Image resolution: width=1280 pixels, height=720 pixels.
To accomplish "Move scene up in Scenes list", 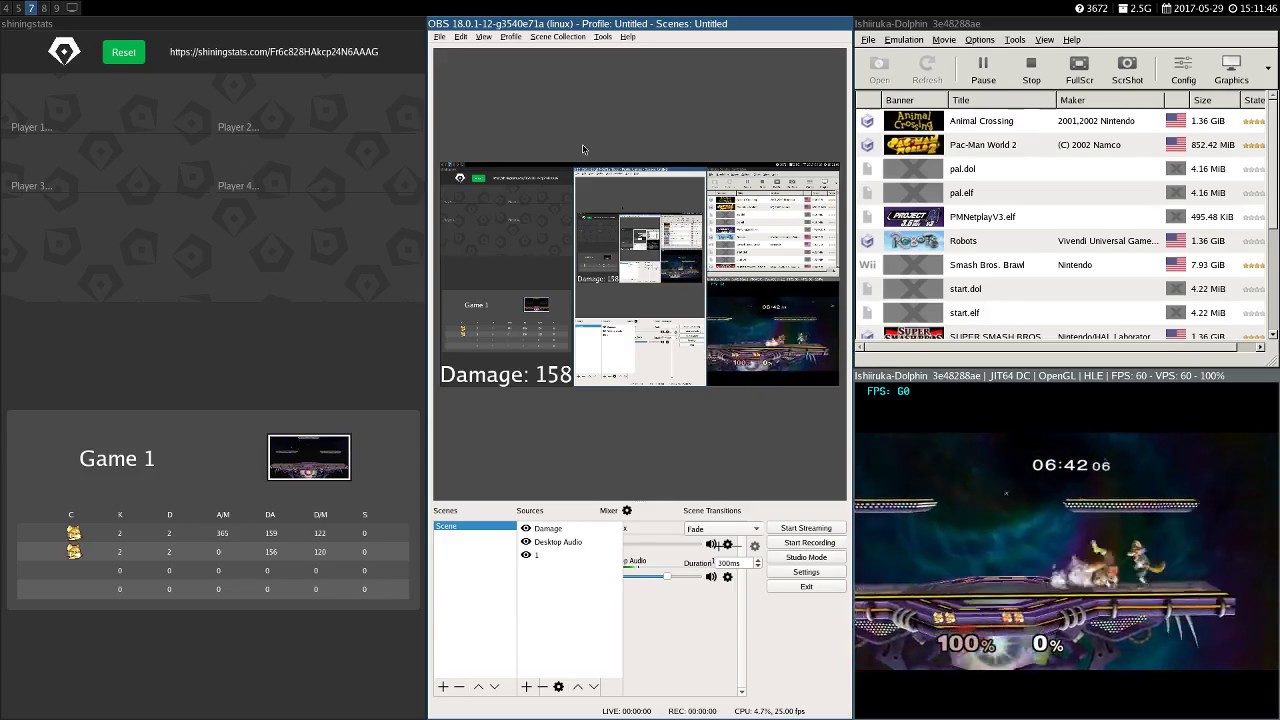I will point(478,687).
